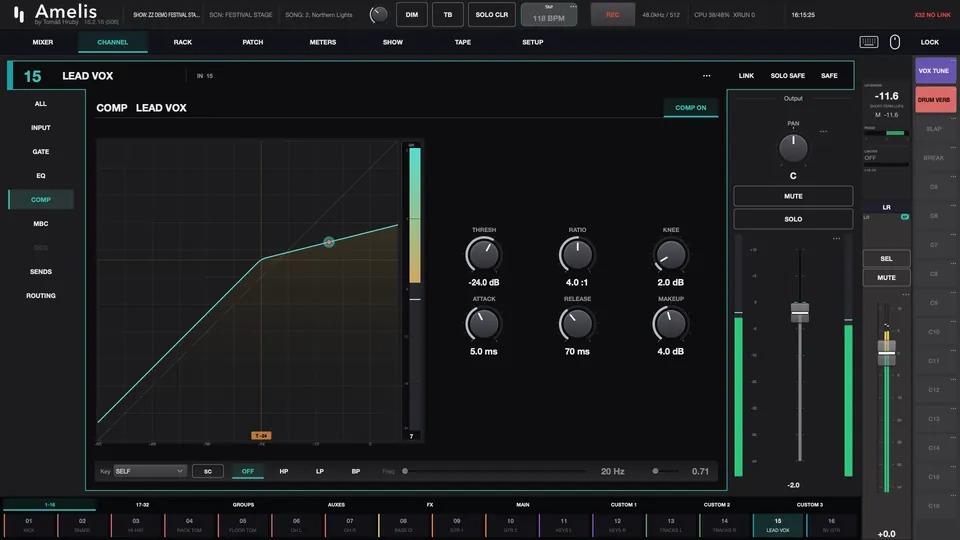This screenshot has height=540, width=960.
Task: Trigger VOX TUNE custom button
Action: [x=935, y=70]
